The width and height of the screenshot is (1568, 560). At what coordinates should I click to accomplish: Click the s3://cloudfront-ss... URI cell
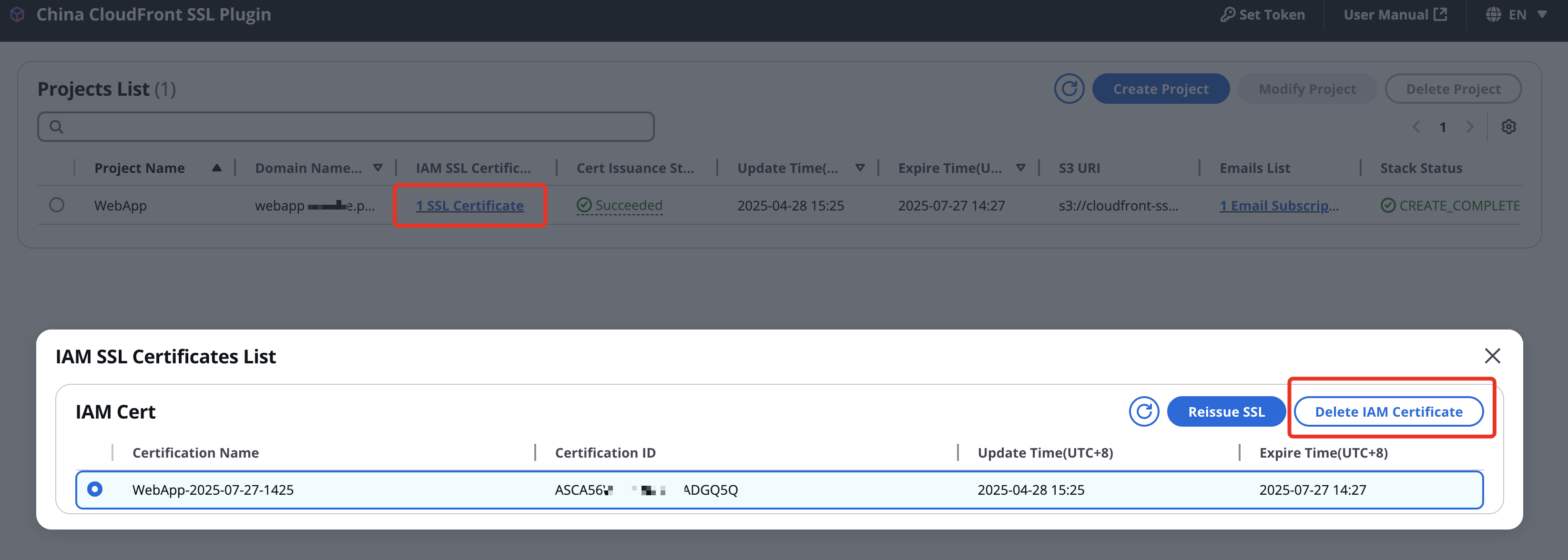click(1118, 206)
